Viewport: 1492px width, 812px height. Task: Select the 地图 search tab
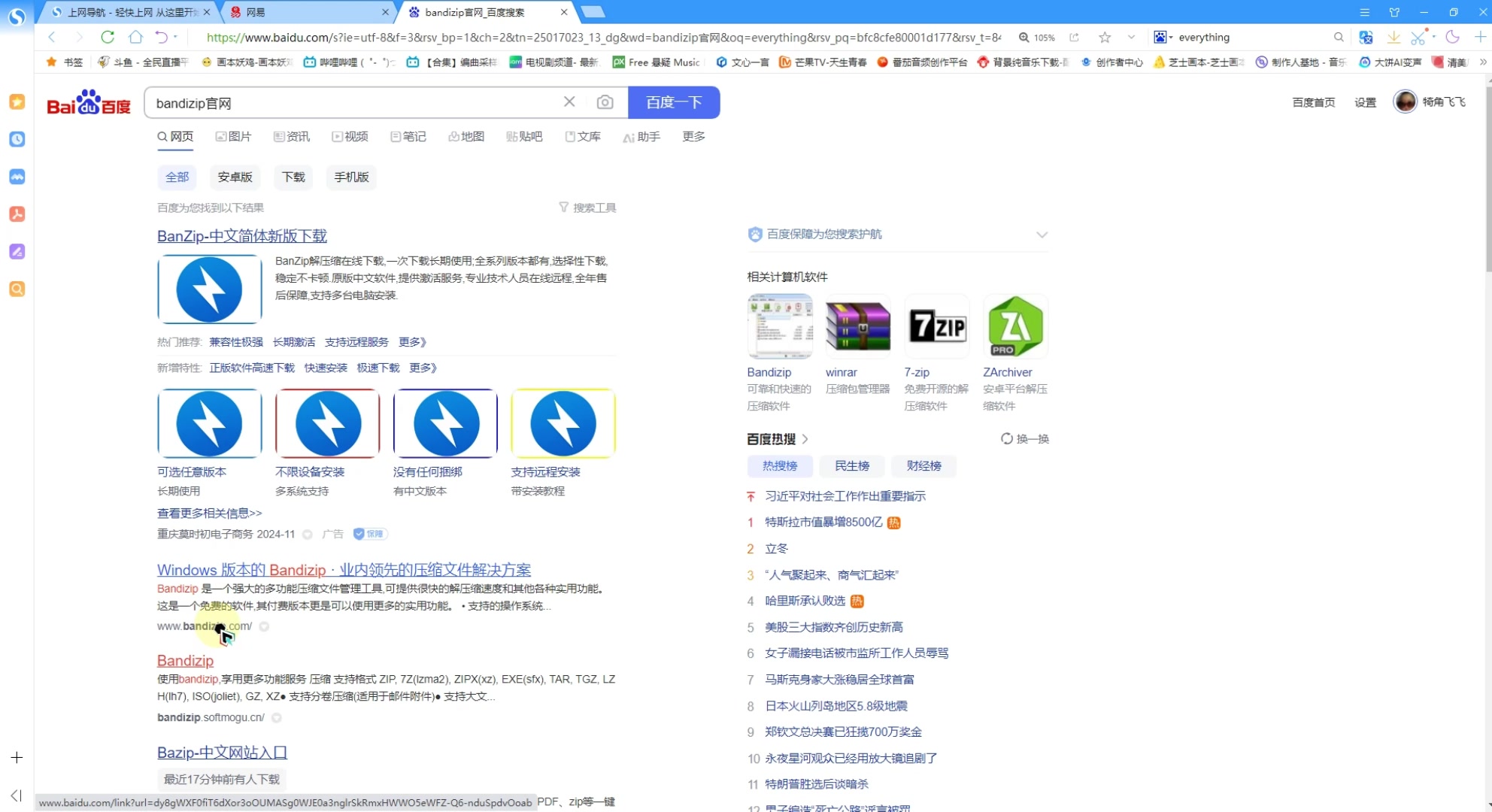467,136
